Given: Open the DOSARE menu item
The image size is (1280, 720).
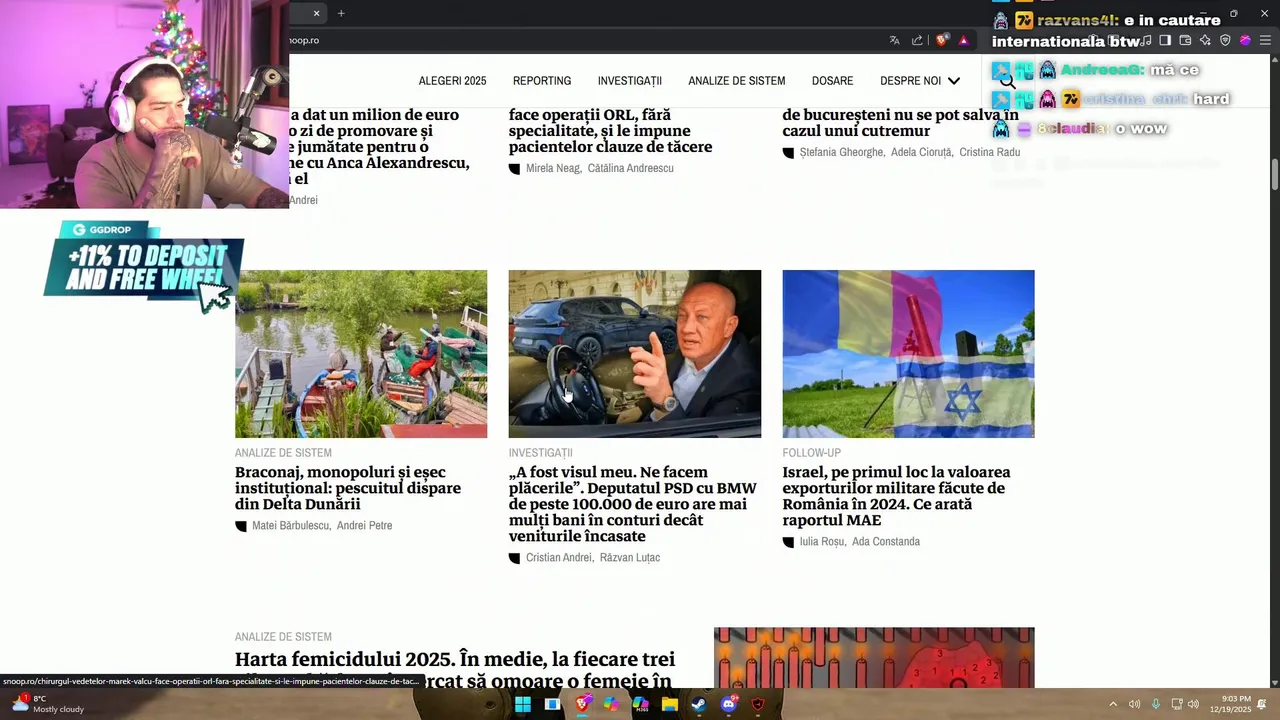Looking at the screenshot, I should coord(832,81).
